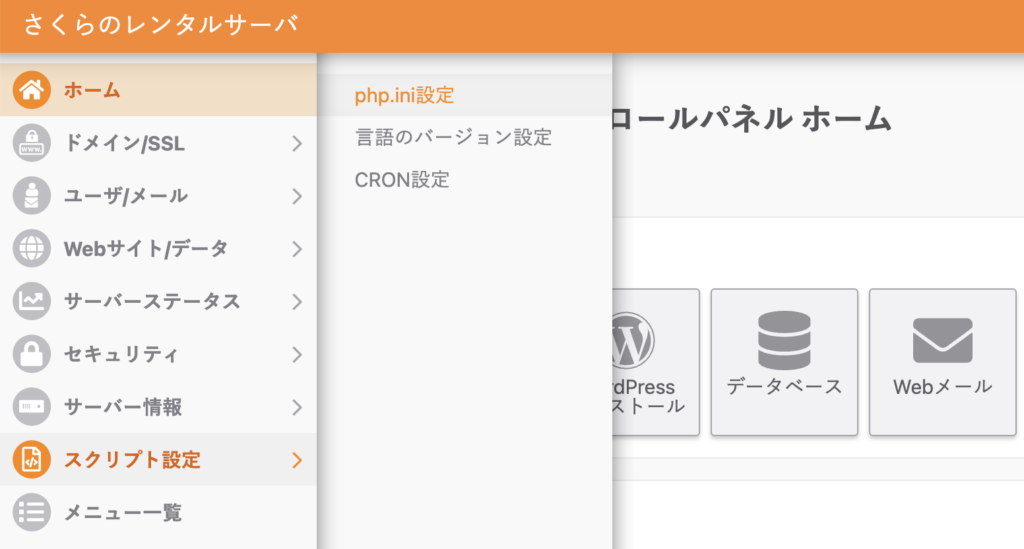Viewport: 1024px width, 549px height.
Task: Click the database cylinder icon
Action: [784, 340]
